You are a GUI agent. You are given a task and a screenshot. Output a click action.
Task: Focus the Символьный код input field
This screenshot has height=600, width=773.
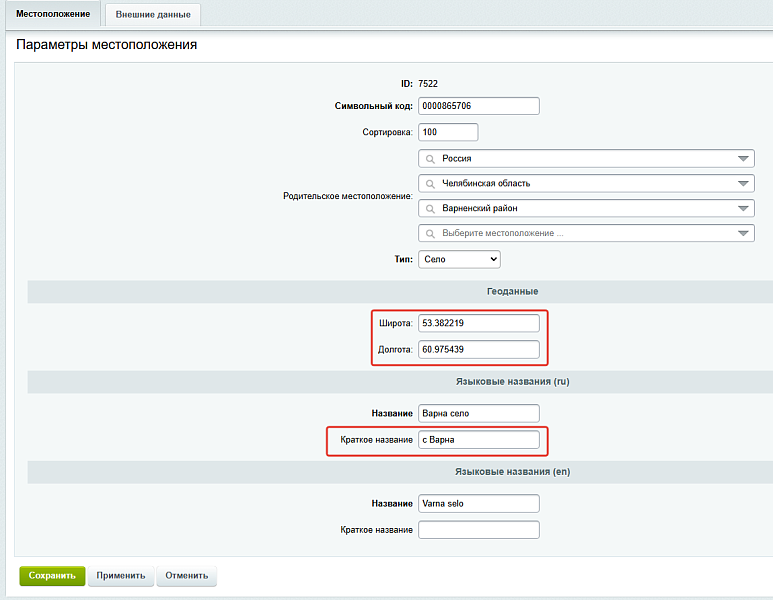478,106
